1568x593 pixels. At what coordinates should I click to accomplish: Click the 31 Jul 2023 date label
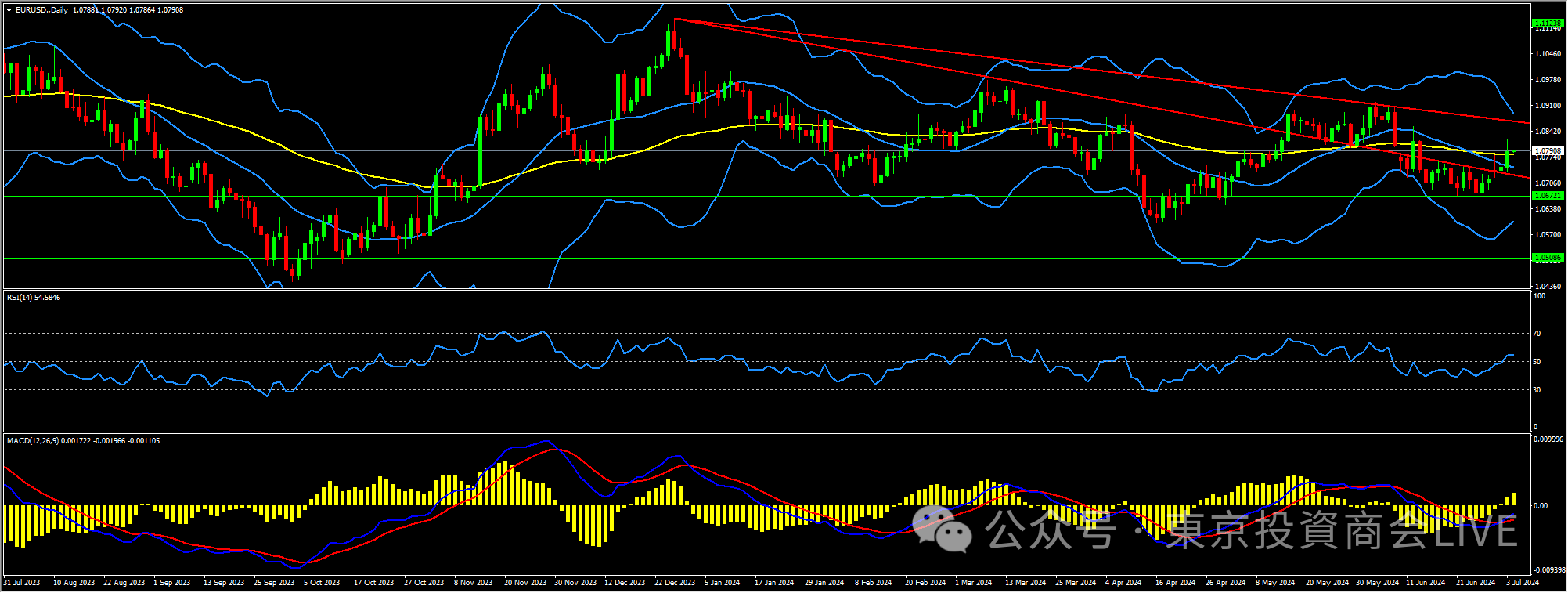[x=22, y=583]
